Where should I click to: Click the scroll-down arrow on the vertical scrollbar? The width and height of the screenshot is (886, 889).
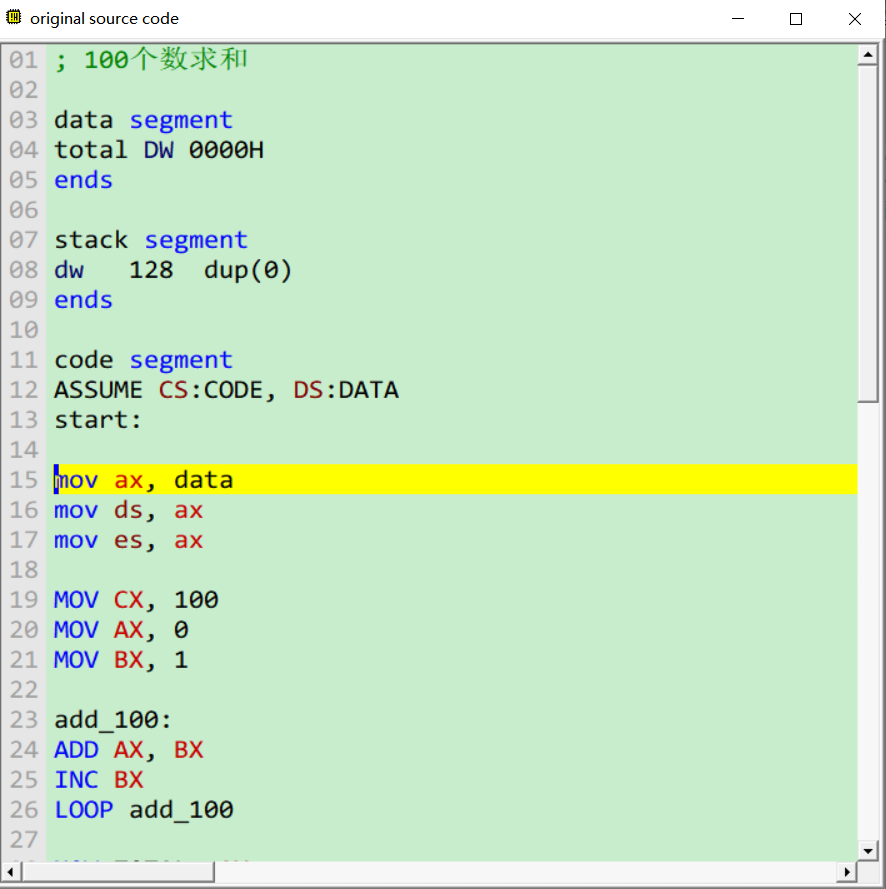(867, 849)
